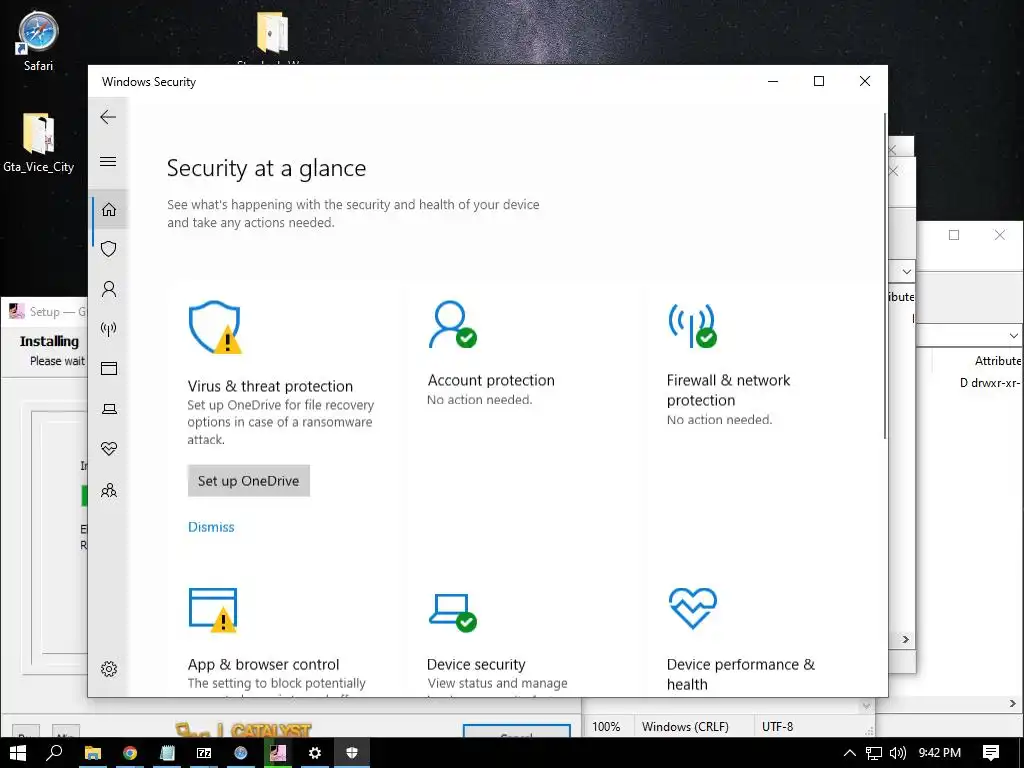The width and height of the screenshot is (1024, 768).
Task: Maximize the background window on the right
Action: pos(954,234)
